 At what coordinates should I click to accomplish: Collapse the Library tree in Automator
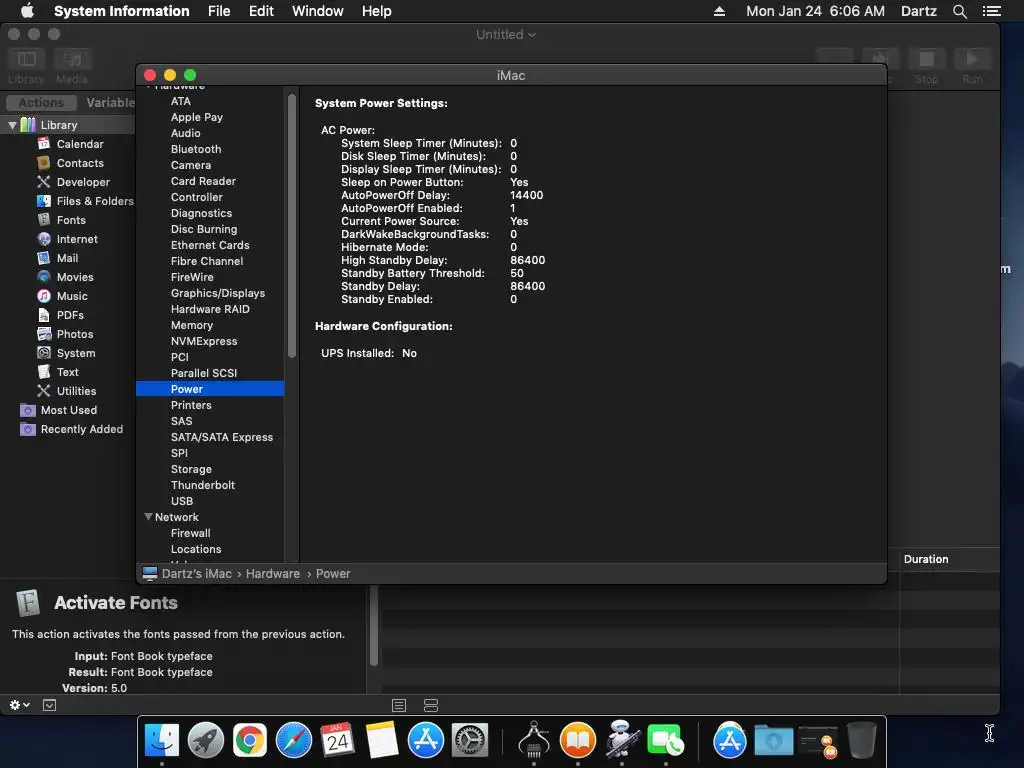(12, 125)
